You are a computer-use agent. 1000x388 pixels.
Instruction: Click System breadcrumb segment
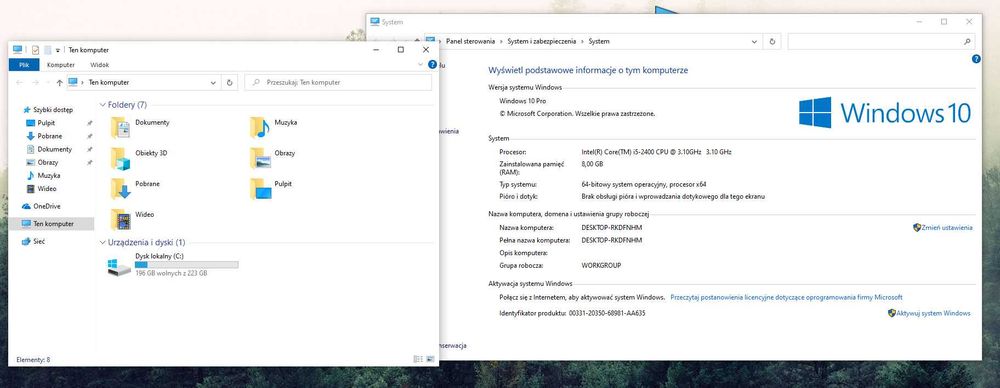coord(599,41)
